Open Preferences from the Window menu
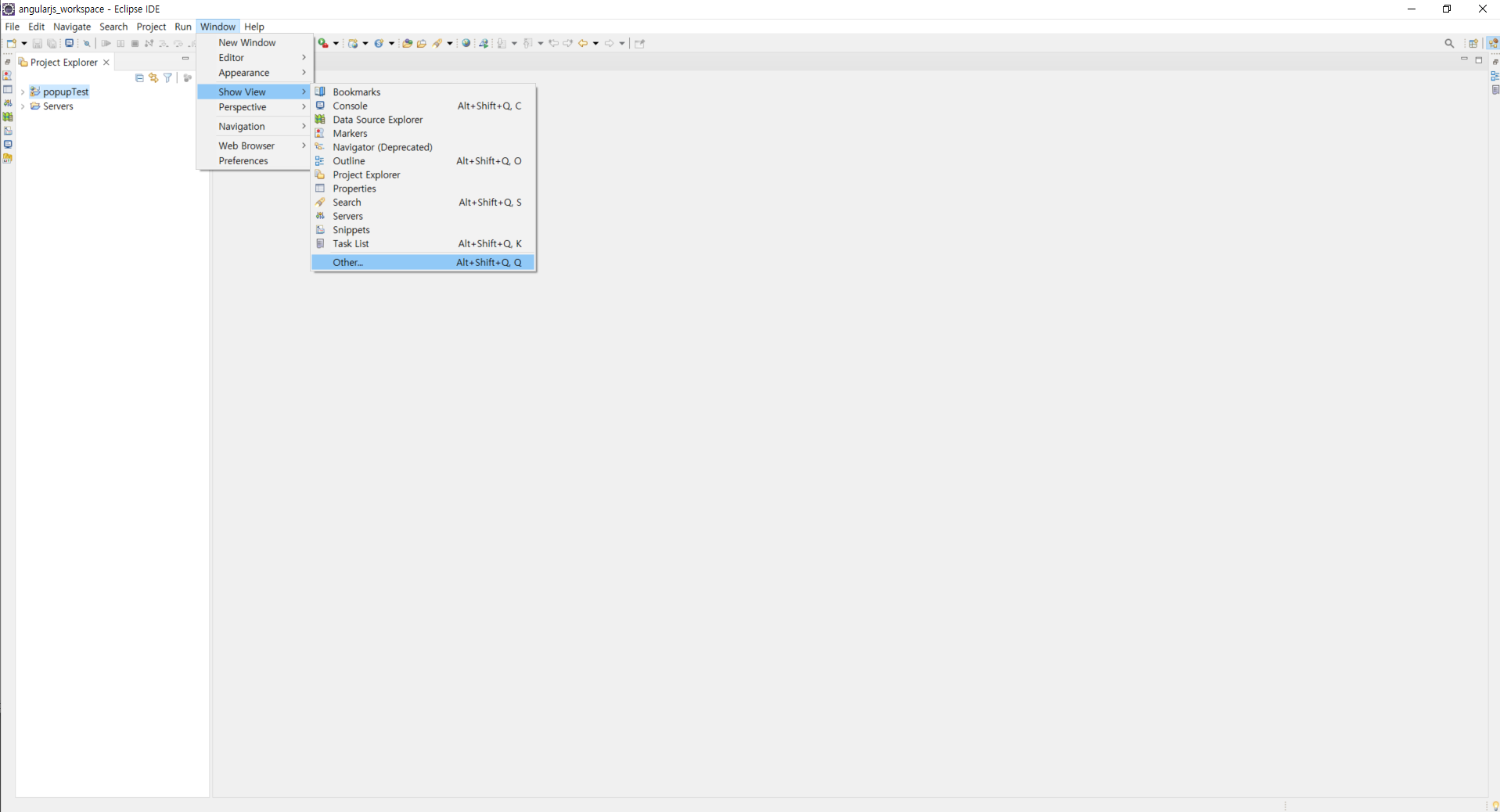Screen dimensions: 1500x812 pos(255,161)
